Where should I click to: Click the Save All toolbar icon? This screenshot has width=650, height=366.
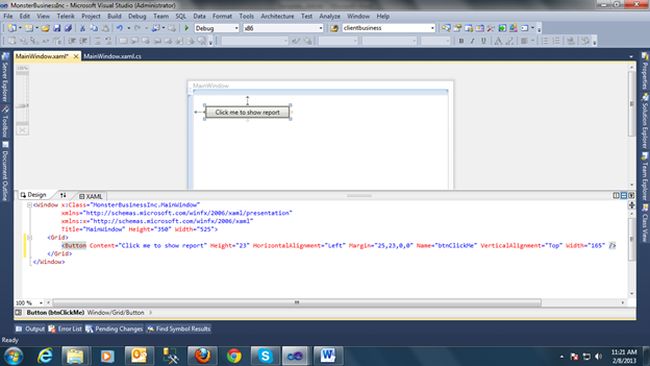pos(68,28)
